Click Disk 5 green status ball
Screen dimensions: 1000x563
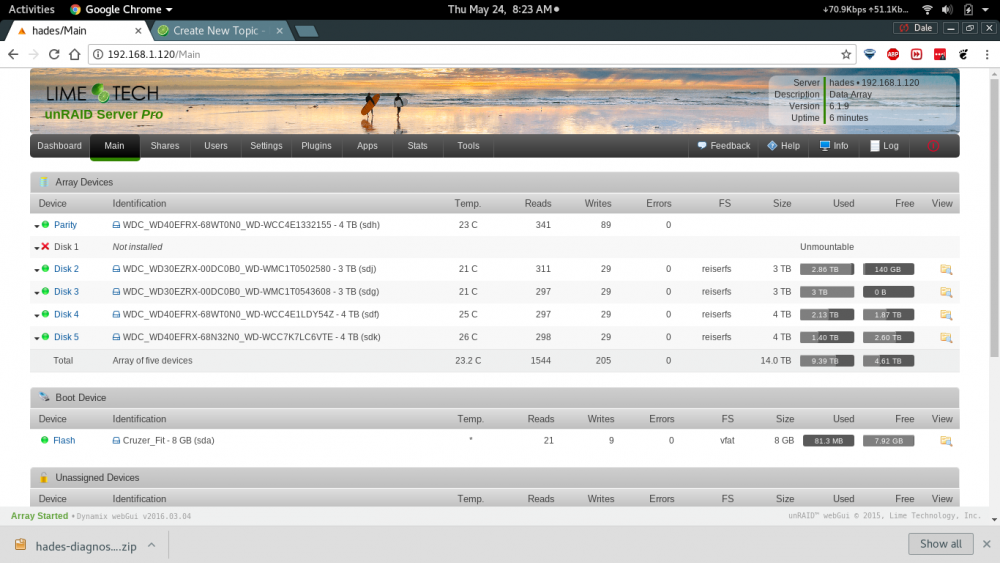coord(45,337)
